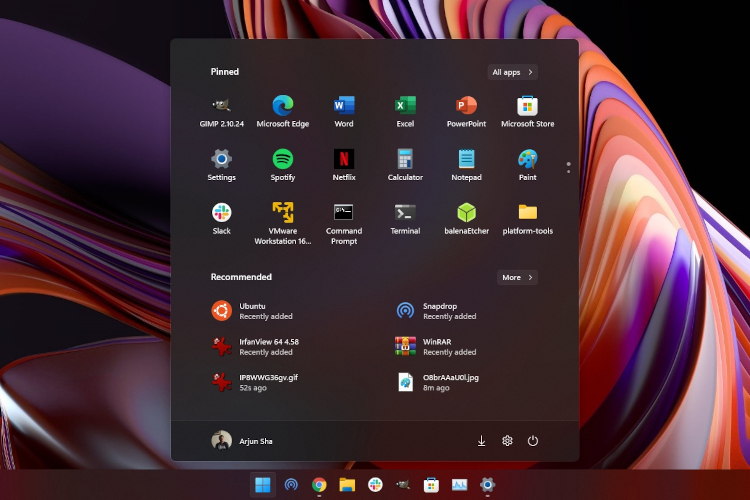Open File Explorer on the taskbar
This screenshot has height=500, width=750.
(x=347, y=485)
